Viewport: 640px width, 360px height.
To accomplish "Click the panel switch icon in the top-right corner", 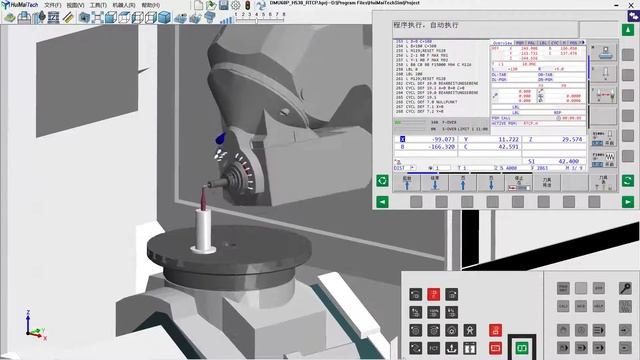I will click(633, 16).
